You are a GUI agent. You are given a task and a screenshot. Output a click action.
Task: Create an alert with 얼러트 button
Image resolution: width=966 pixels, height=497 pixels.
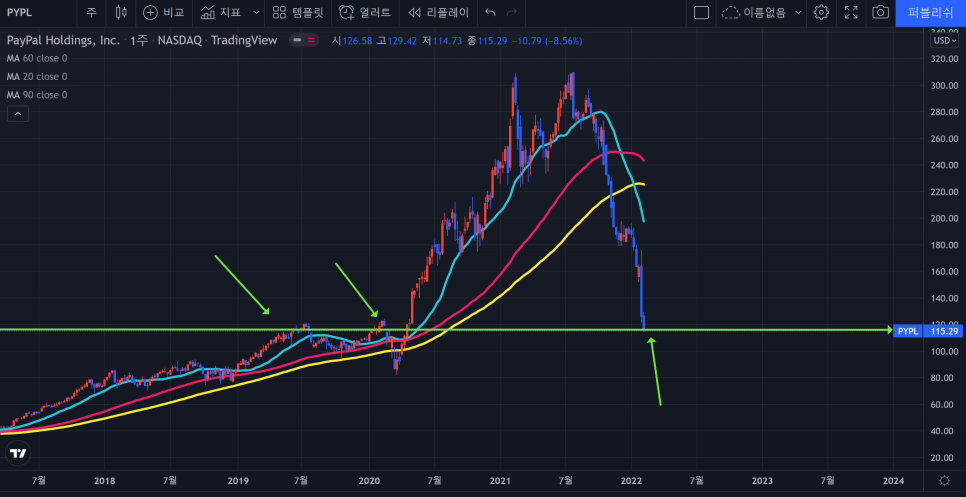coord(365,12)
